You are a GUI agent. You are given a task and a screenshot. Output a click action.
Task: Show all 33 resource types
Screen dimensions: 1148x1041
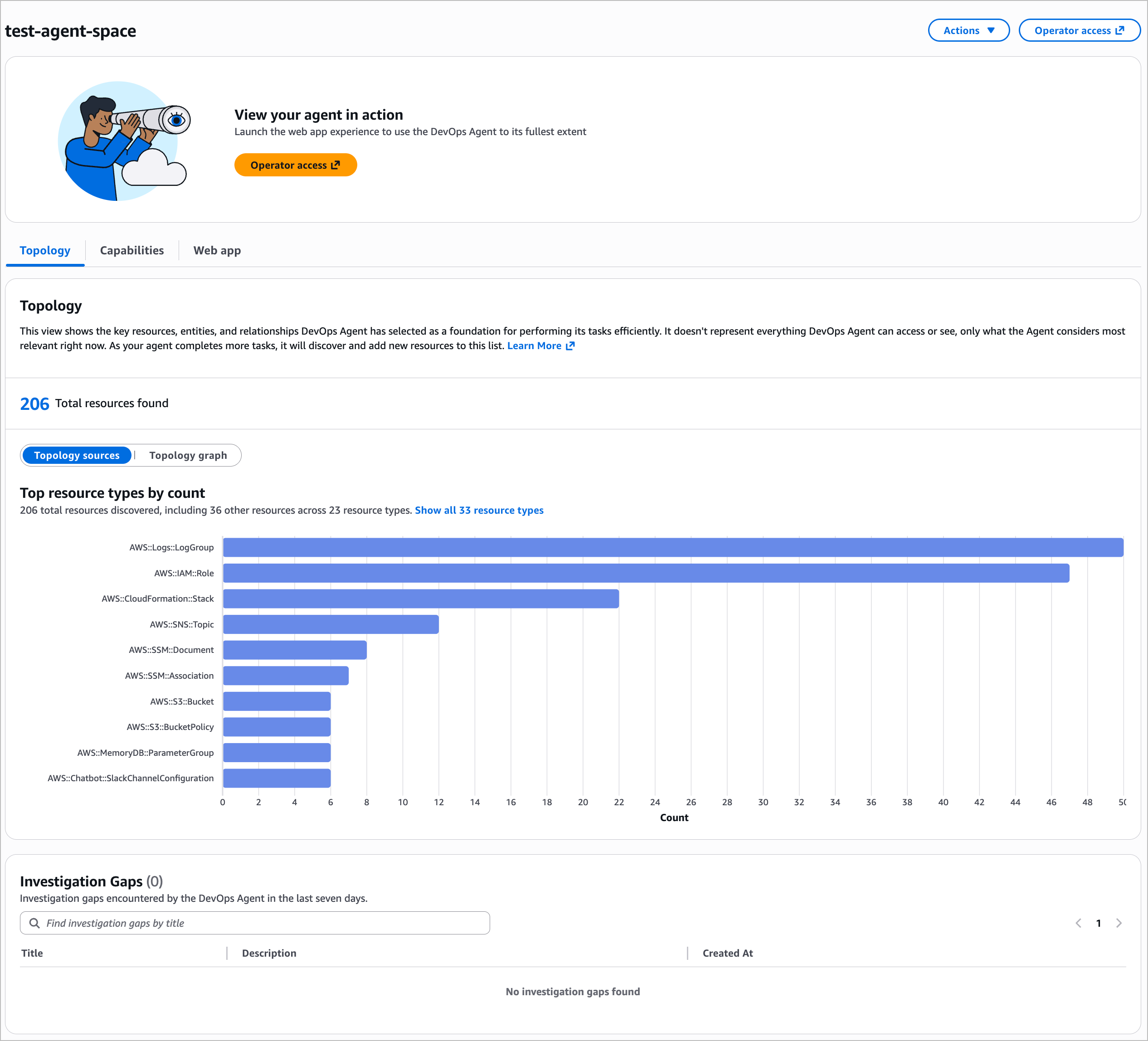[x=479, y=510]
